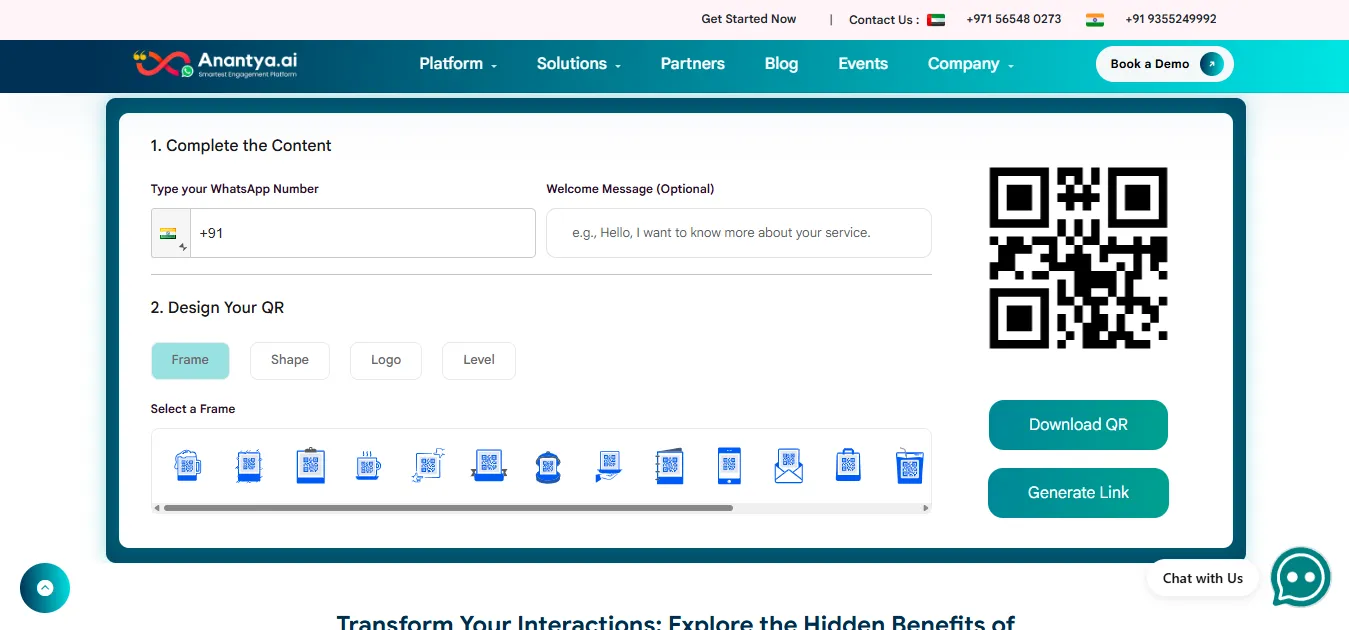Image resolution: width=1349 pixels, height=630 pixels.
Task: Switch to the Frame design tab
Action: (x=190, y=360)
